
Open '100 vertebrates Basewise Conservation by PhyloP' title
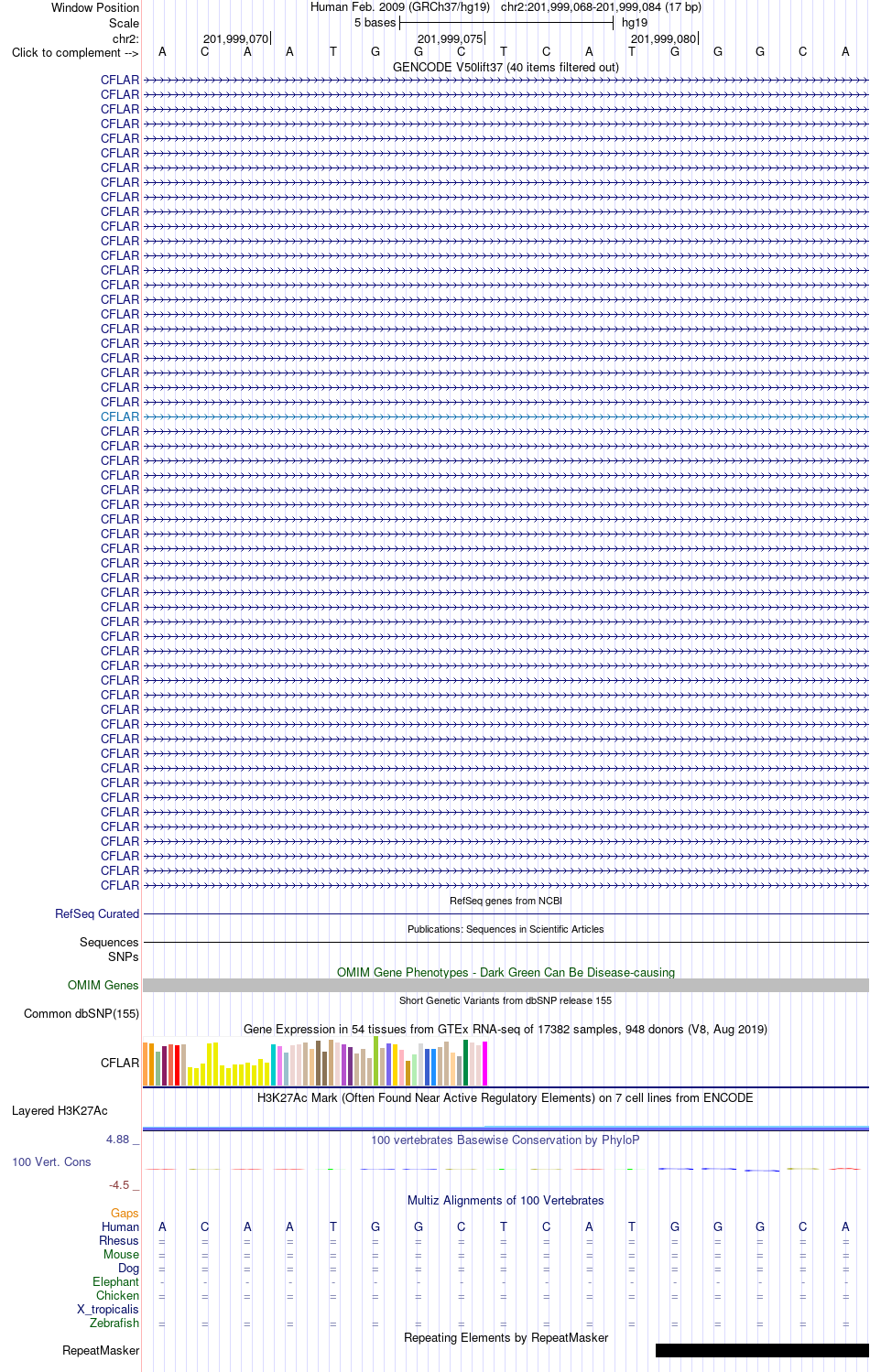click(506, 1140)
